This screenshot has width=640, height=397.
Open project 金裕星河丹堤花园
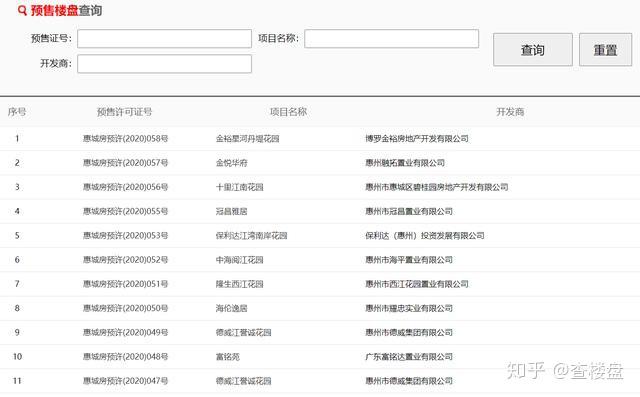pos(248,139)
